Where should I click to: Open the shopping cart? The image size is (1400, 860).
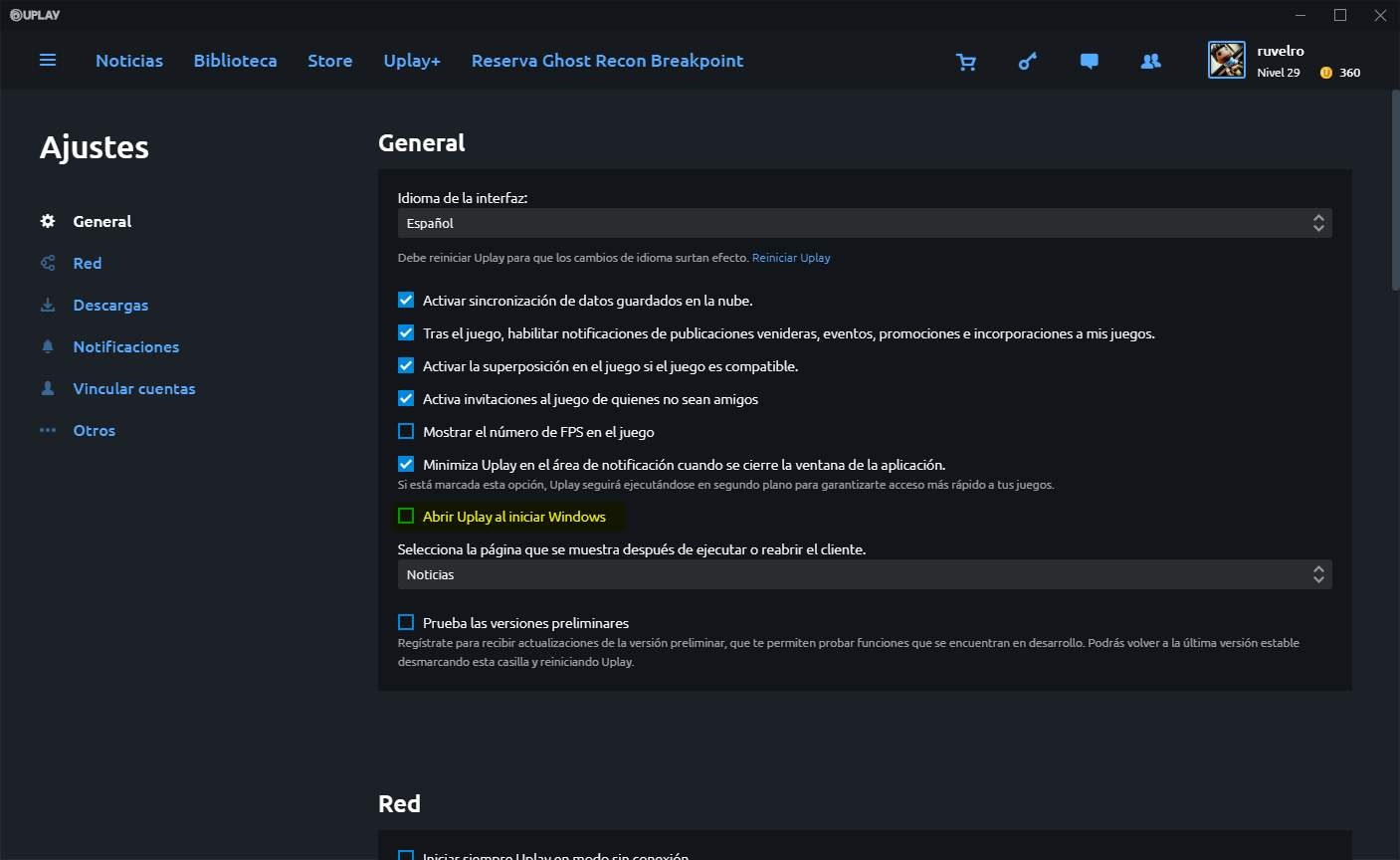coord(965,62)
